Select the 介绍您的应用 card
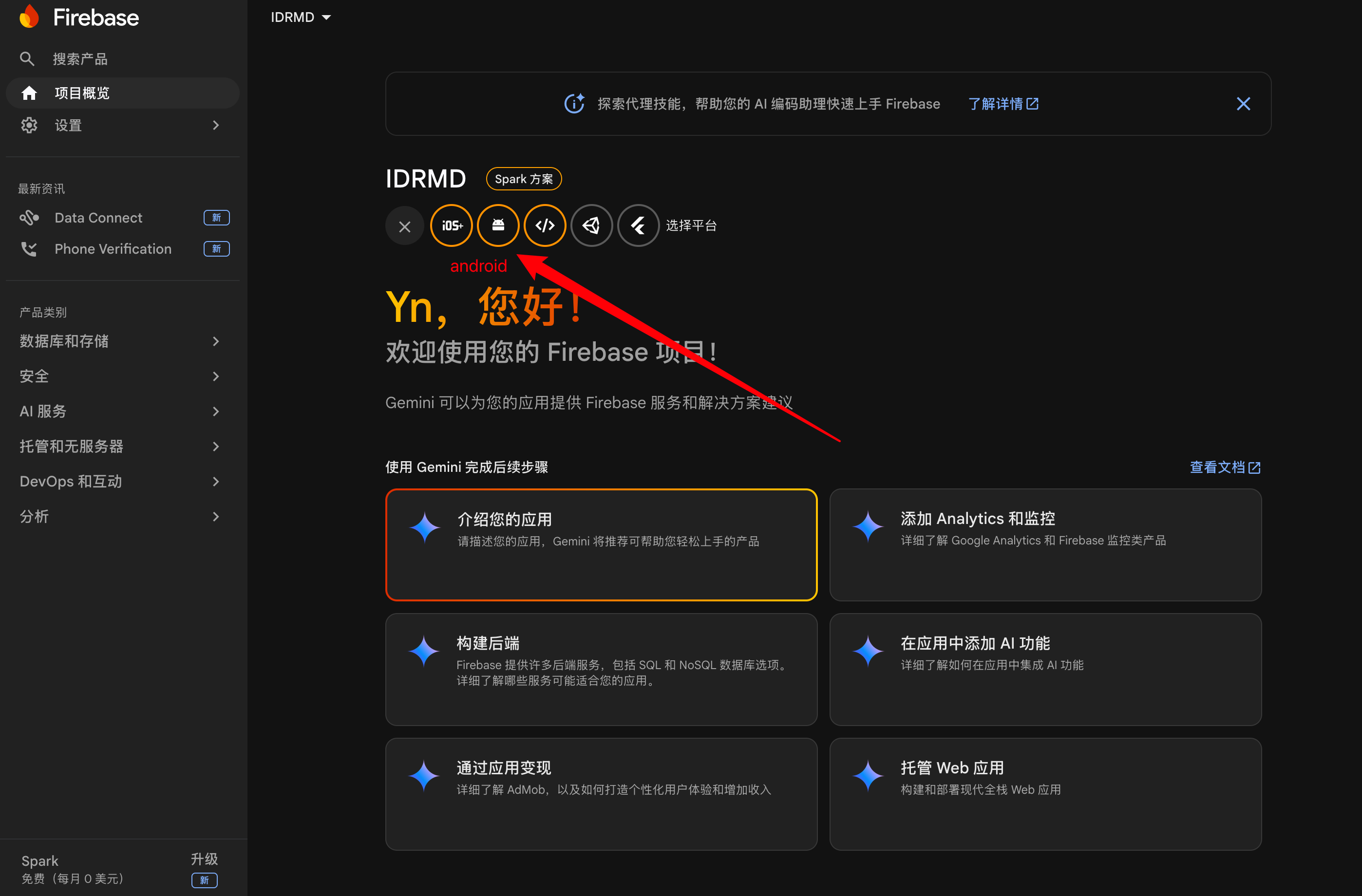This screenshot has height=896, width=1362. pos(602,545)
